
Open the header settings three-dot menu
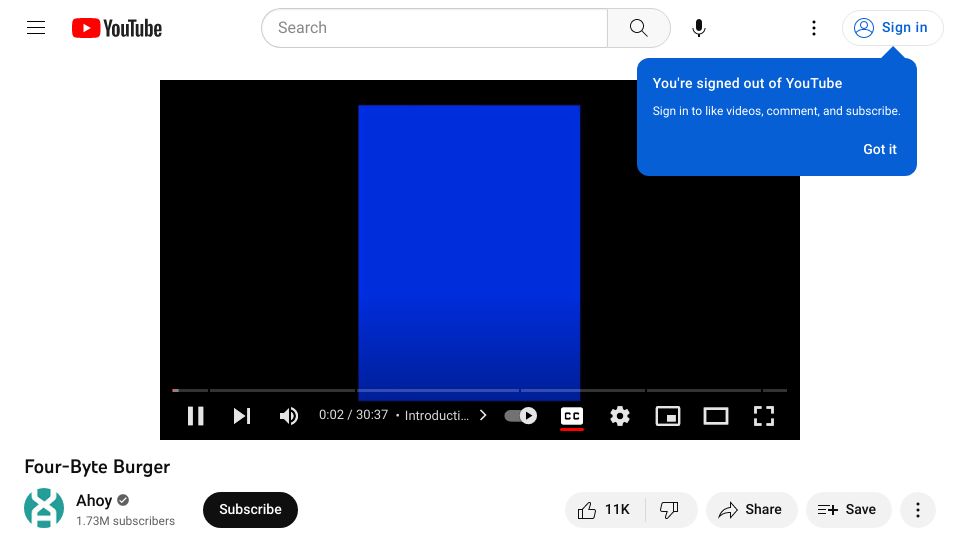tap(814, 28)
